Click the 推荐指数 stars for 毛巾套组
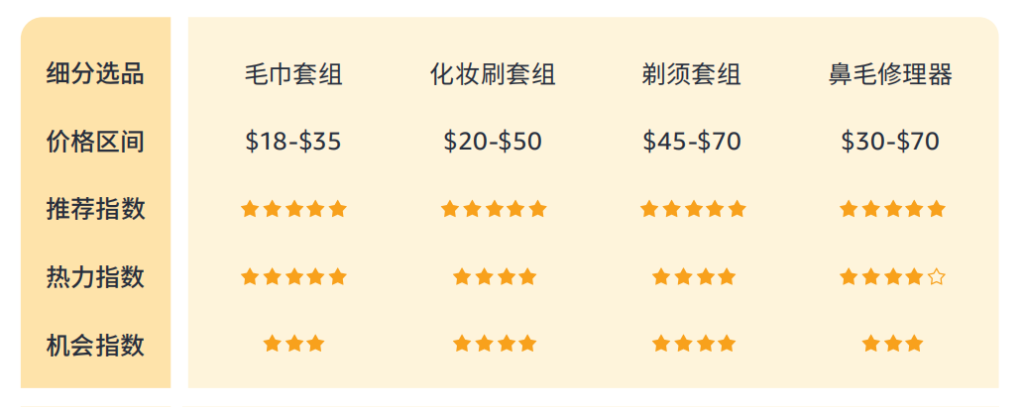 [x=293, y=209]
